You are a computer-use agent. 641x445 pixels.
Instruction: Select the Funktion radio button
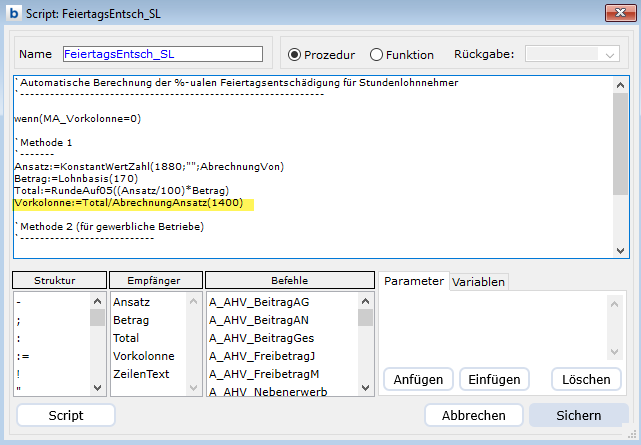(x=376, y=55)
